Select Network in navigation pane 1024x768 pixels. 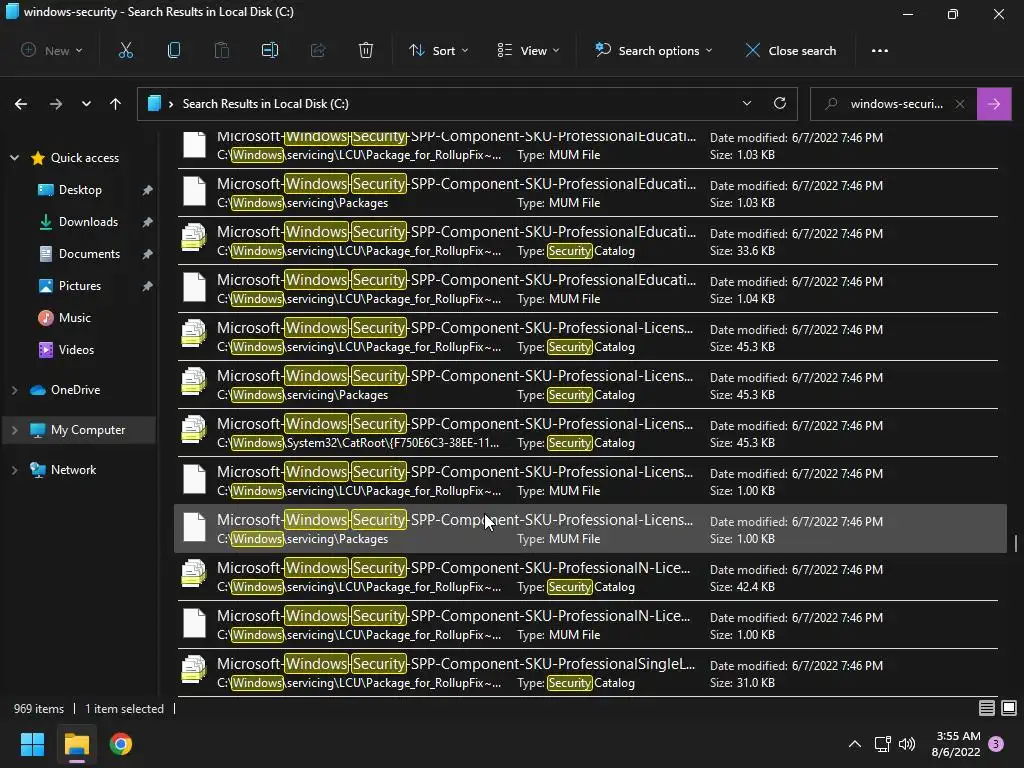(73, 470)
